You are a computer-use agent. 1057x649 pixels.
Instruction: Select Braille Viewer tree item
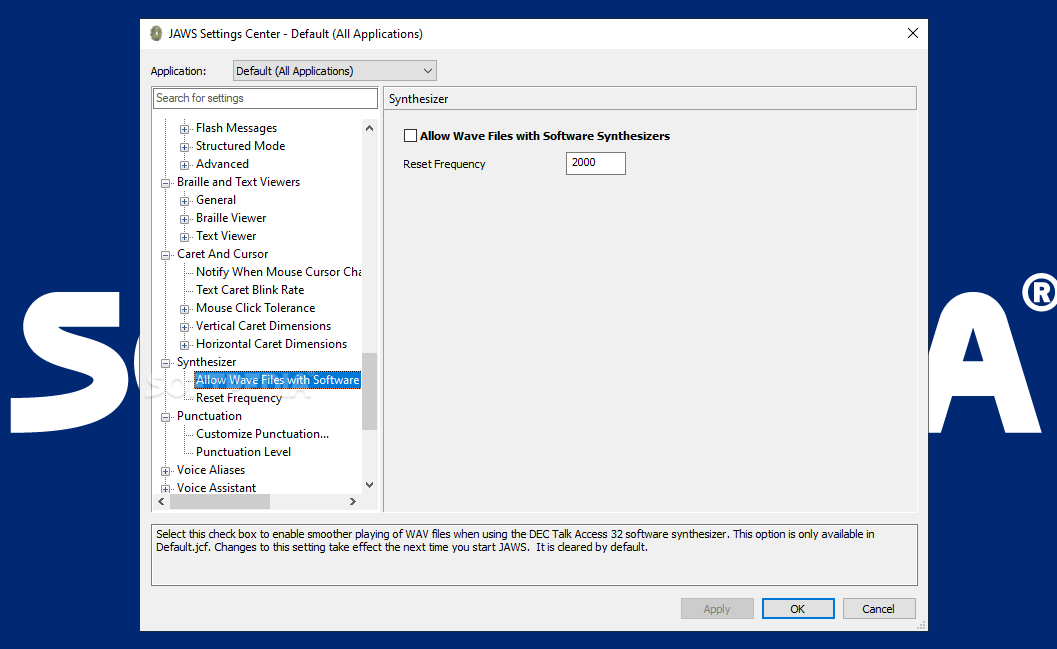click(231, 218)
